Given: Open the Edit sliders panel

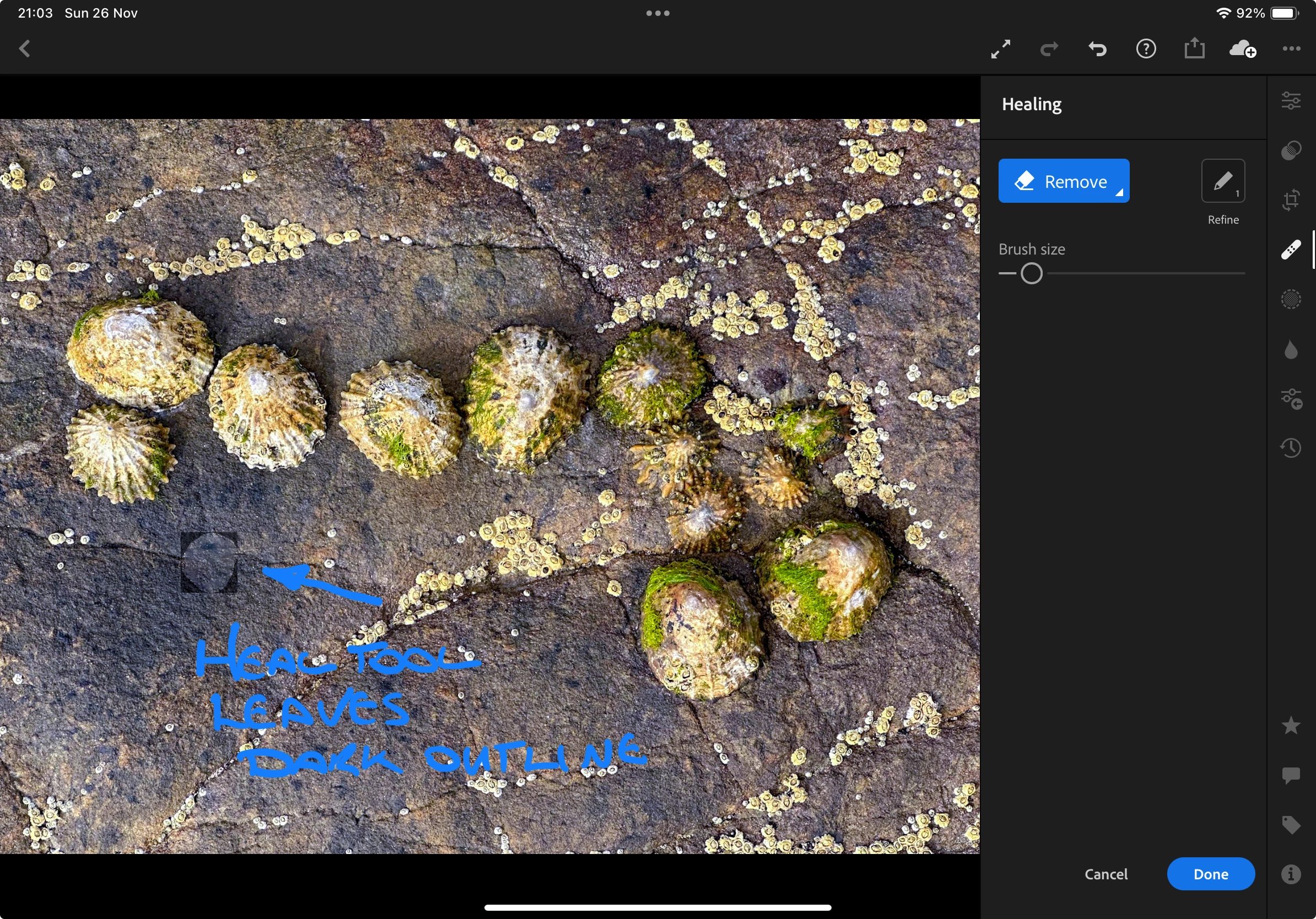Looking at the screenshot, I should pyautogui.click(x=1290, y=101).
